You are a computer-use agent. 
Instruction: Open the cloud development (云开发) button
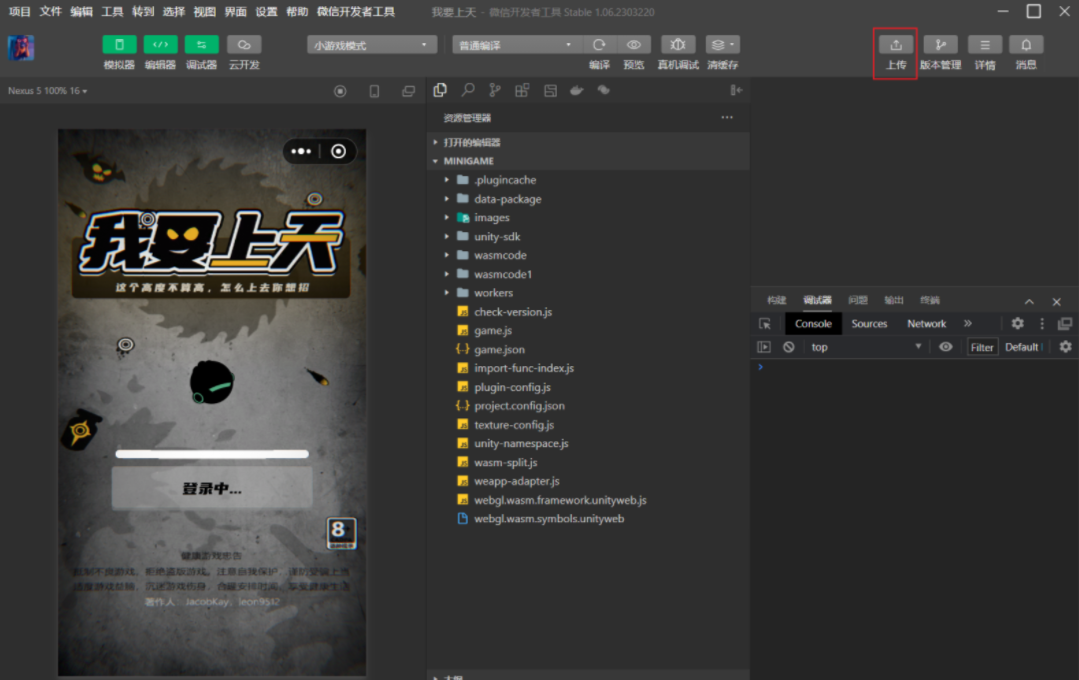point(244,45)
